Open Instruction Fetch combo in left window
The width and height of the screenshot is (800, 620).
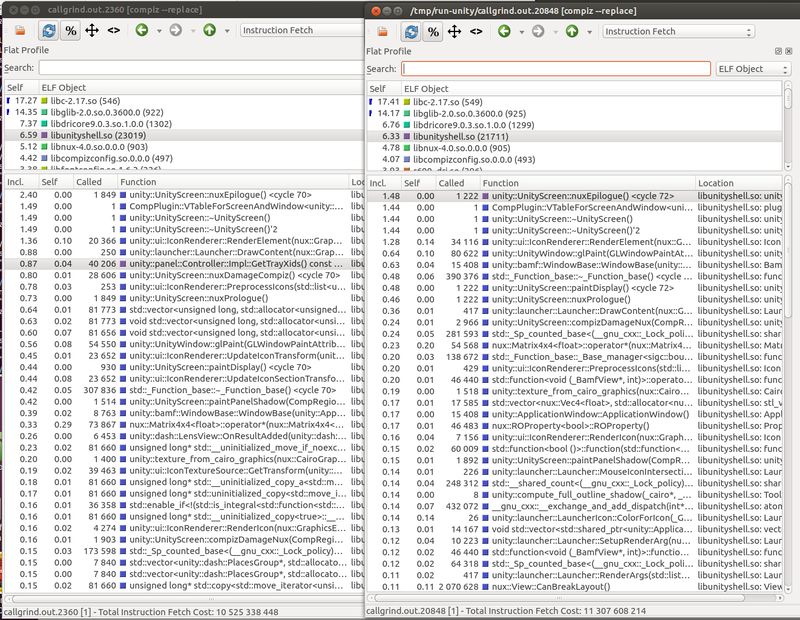pyautogui.click(x=302, y=30)
